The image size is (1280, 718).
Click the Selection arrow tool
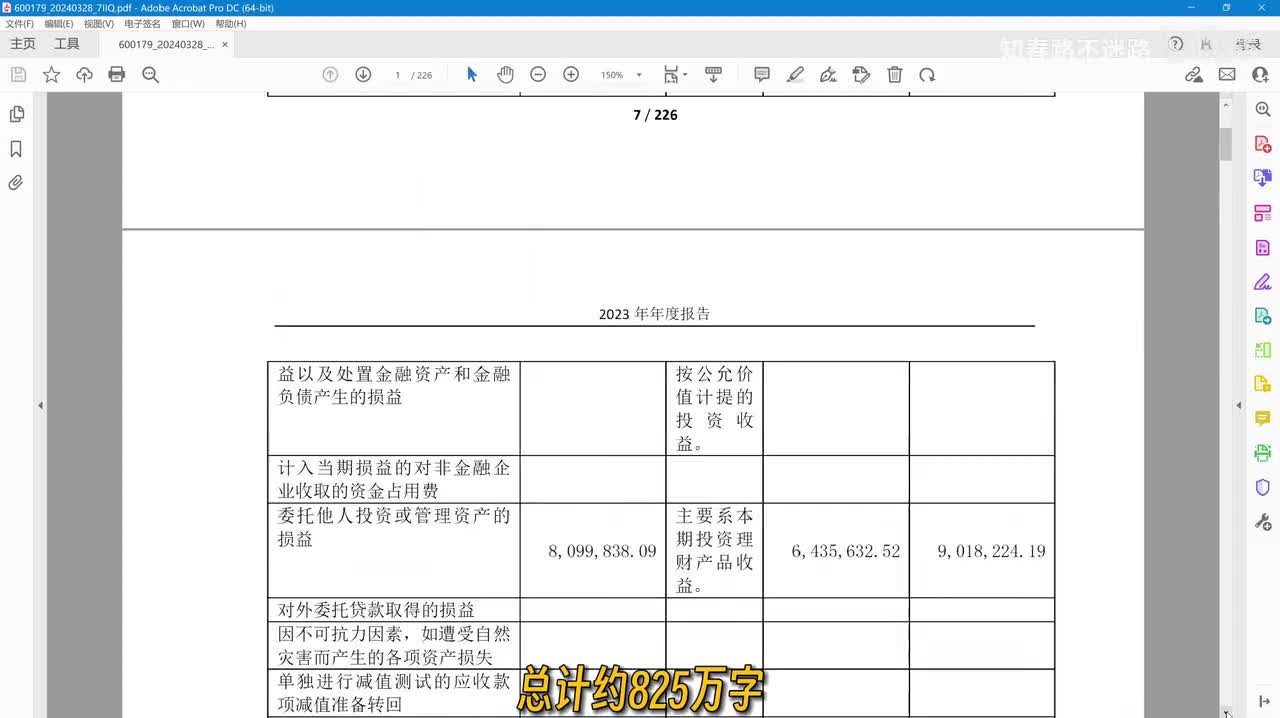point(472,75)
